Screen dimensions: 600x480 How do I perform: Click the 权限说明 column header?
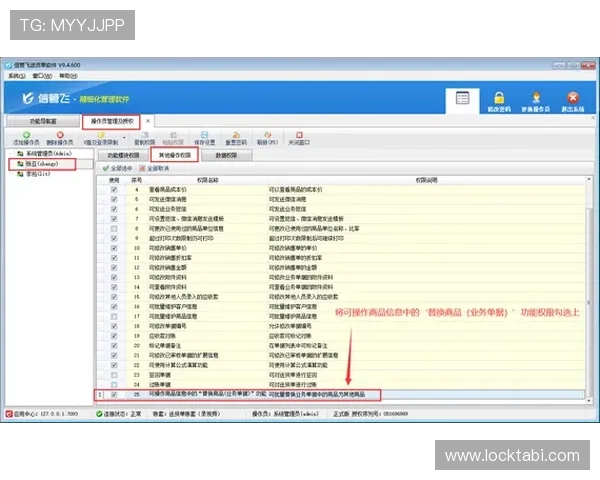[426, 180]
